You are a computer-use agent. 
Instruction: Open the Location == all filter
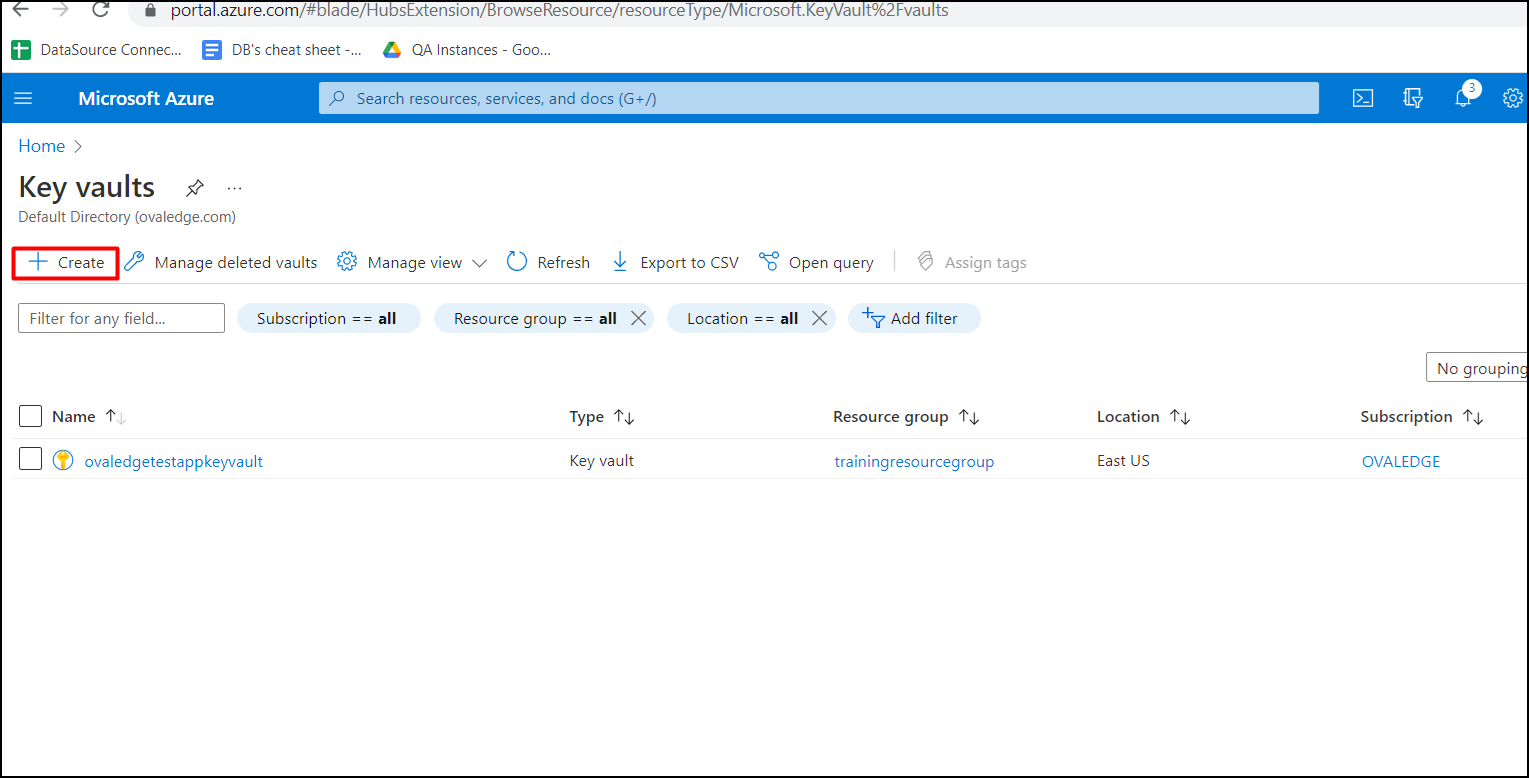[742, 318]
